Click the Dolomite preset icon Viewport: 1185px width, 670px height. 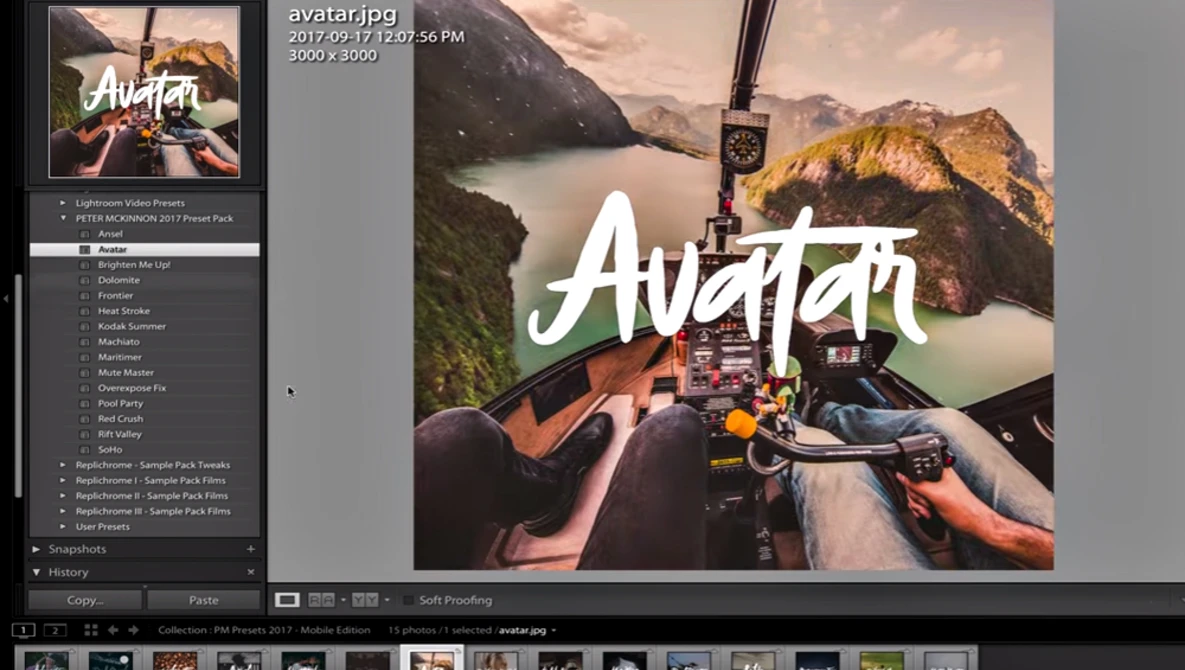pos(85,280)
